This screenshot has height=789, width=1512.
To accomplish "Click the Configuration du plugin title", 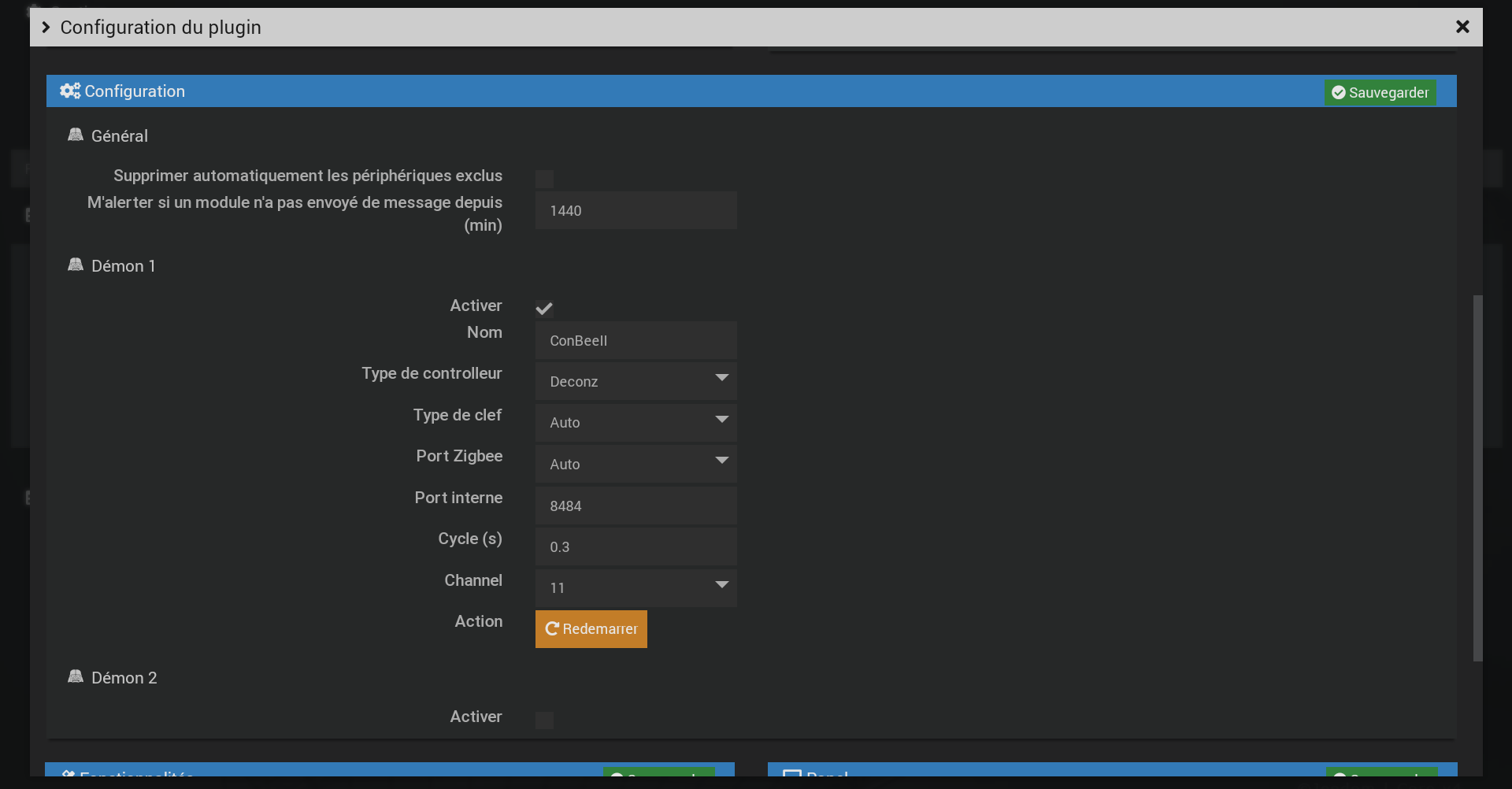I will [161, 28].
